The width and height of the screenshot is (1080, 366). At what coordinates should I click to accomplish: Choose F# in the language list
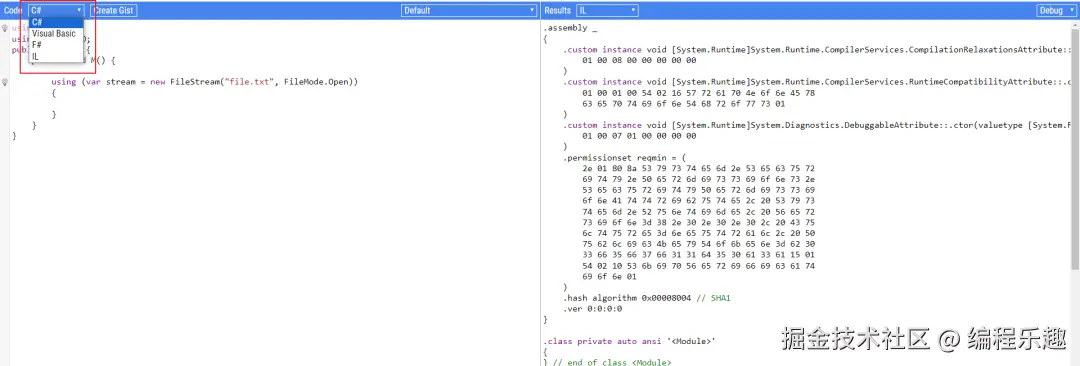pyautogui.click(x=56, y=45)
